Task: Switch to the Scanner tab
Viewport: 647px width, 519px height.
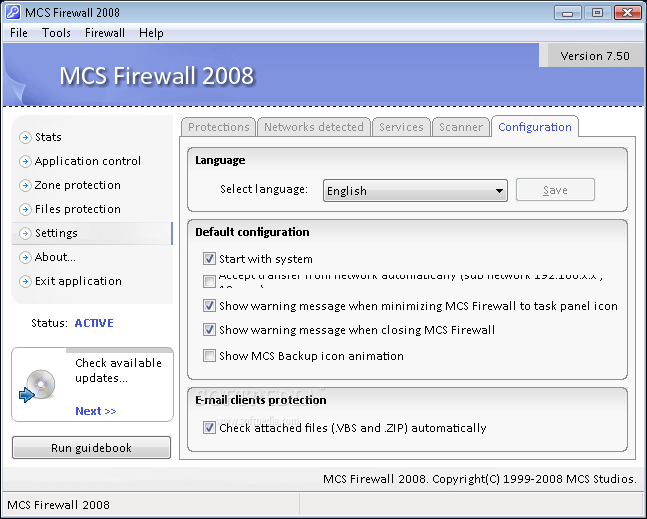Action: pos(460,127)
